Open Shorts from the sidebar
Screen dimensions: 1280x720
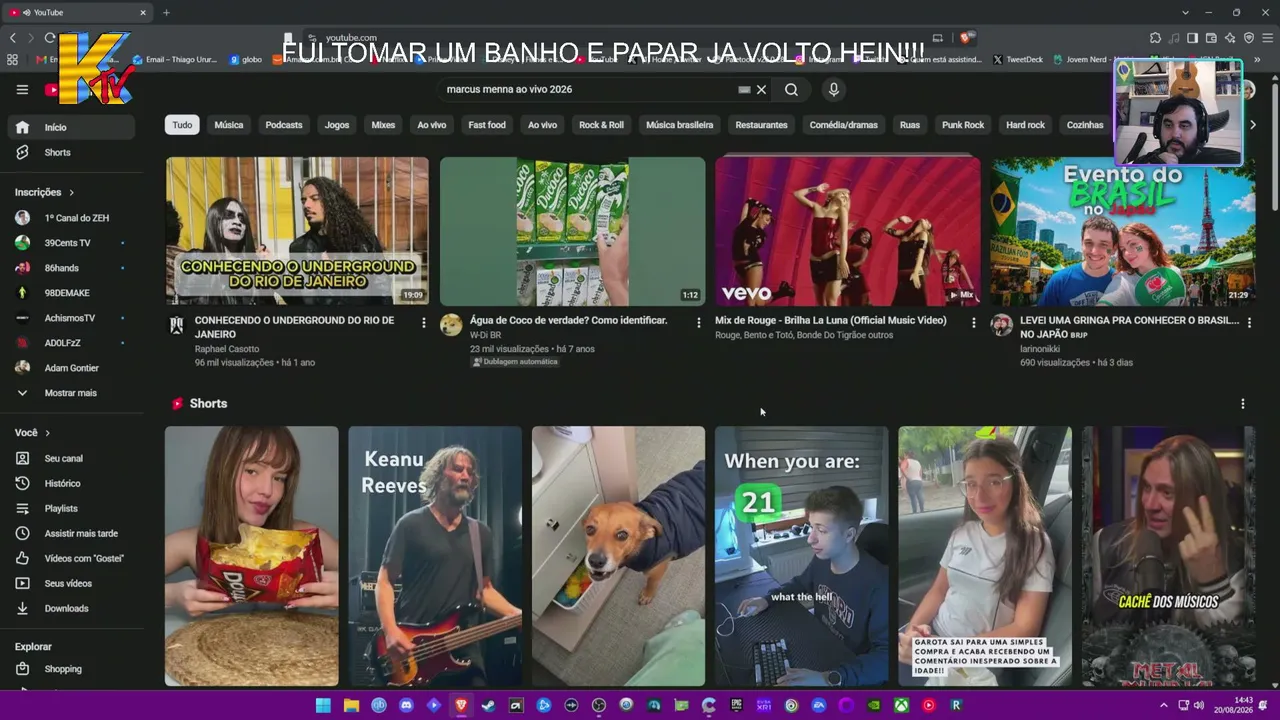(x=70, y=152)
